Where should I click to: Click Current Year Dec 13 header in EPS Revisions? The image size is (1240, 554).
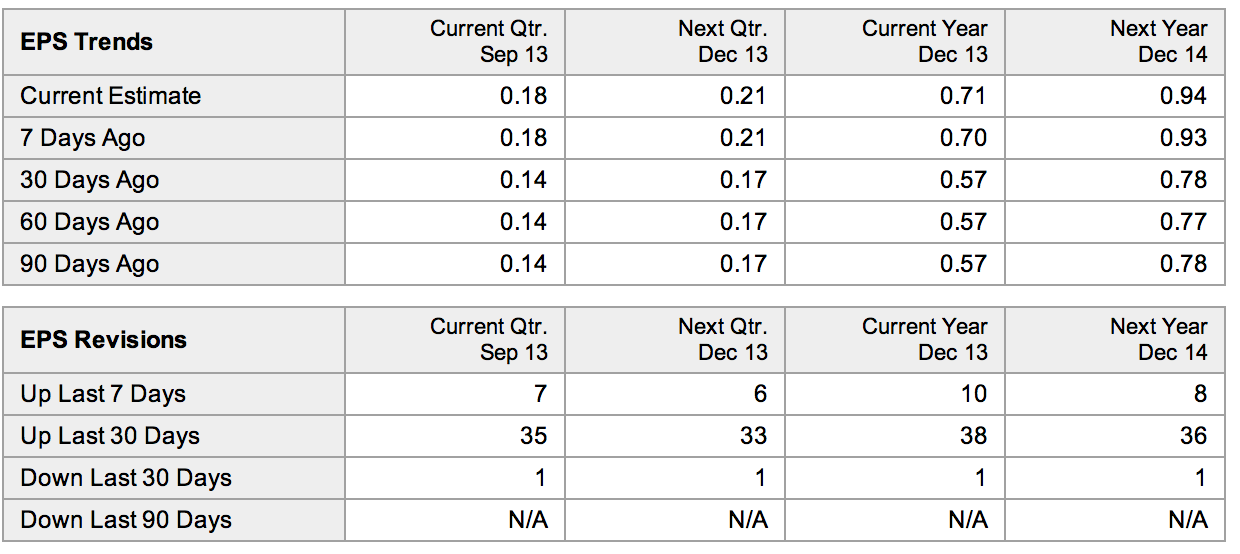coord(925,339)
